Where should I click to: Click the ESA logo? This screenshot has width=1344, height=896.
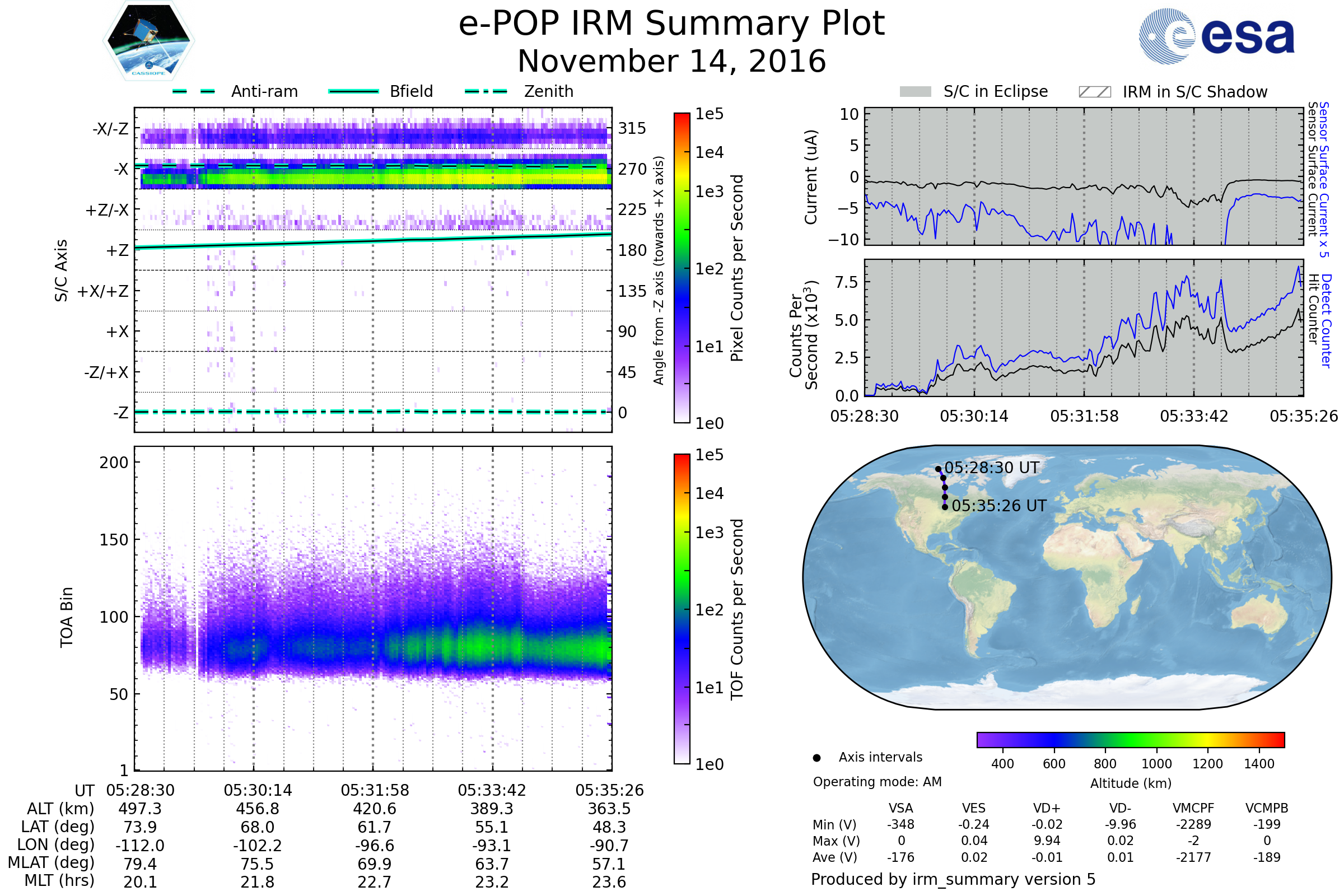click(x=1216, y=36)
